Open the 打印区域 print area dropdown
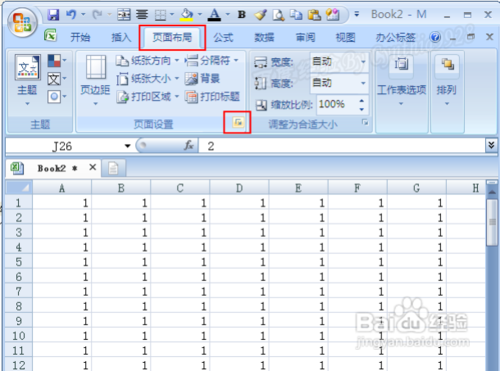The width and height of the screenshot is (500, 371). [147, 97]
